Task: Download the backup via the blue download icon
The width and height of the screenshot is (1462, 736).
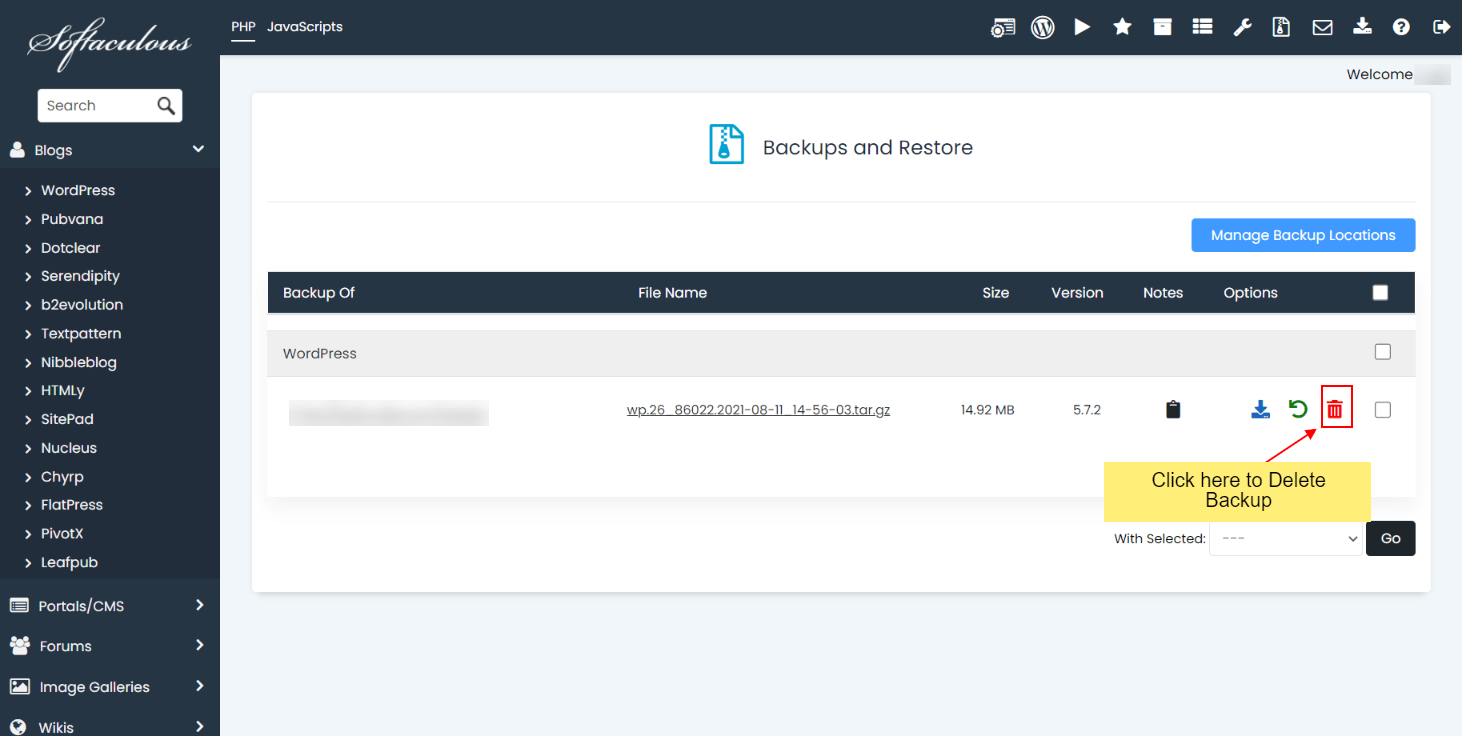Action: pos(1259,408)
